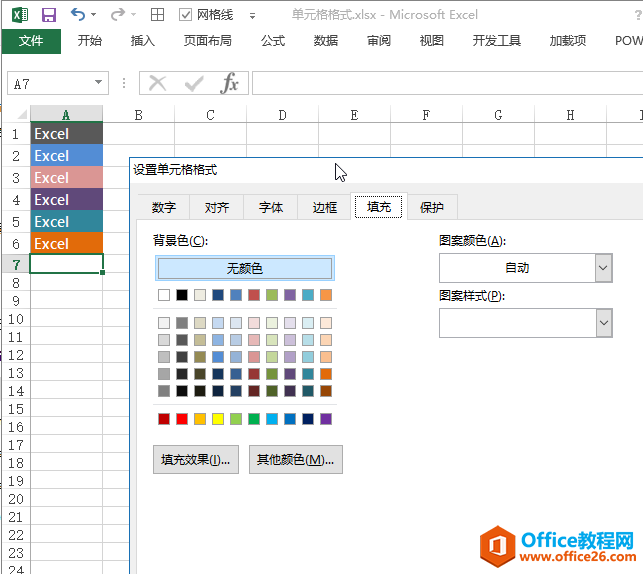Select the 无颜色 no color option
Image resolution: width=643 pixels, height=574 pixels.
click(245, 268)
